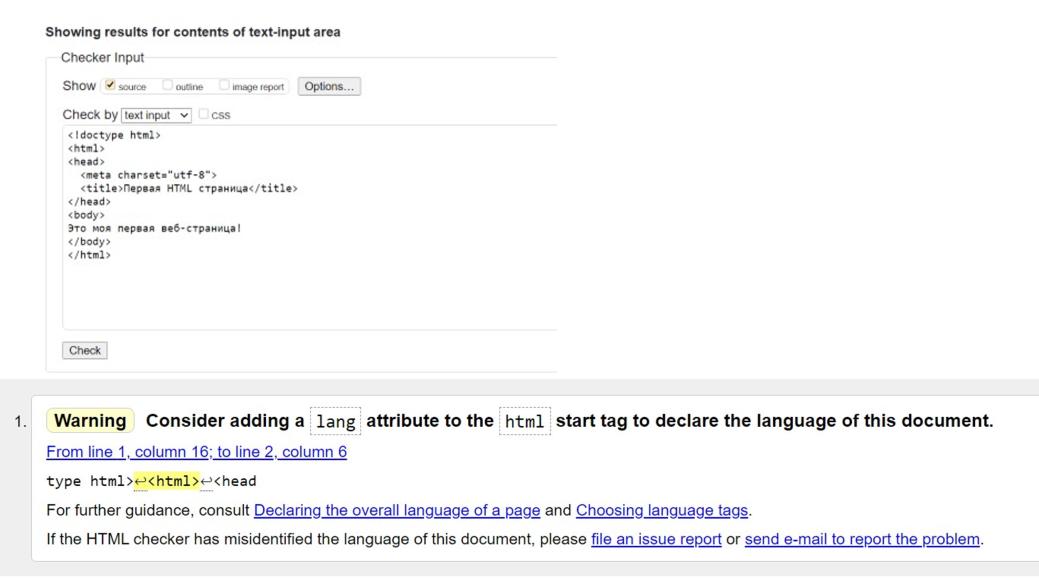1039x584 pixels.
Task: Click the yellow Warning badge
Action: click(90, 421)
